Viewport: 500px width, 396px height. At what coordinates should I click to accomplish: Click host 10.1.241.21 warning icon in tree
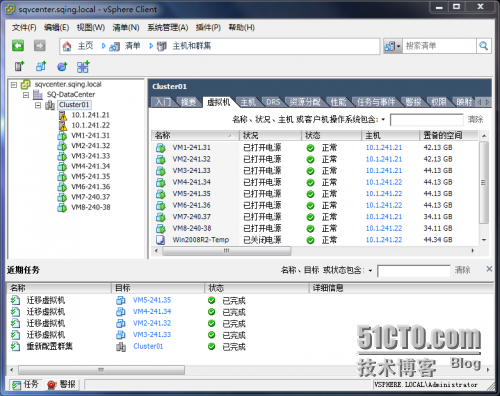point(62,115)
